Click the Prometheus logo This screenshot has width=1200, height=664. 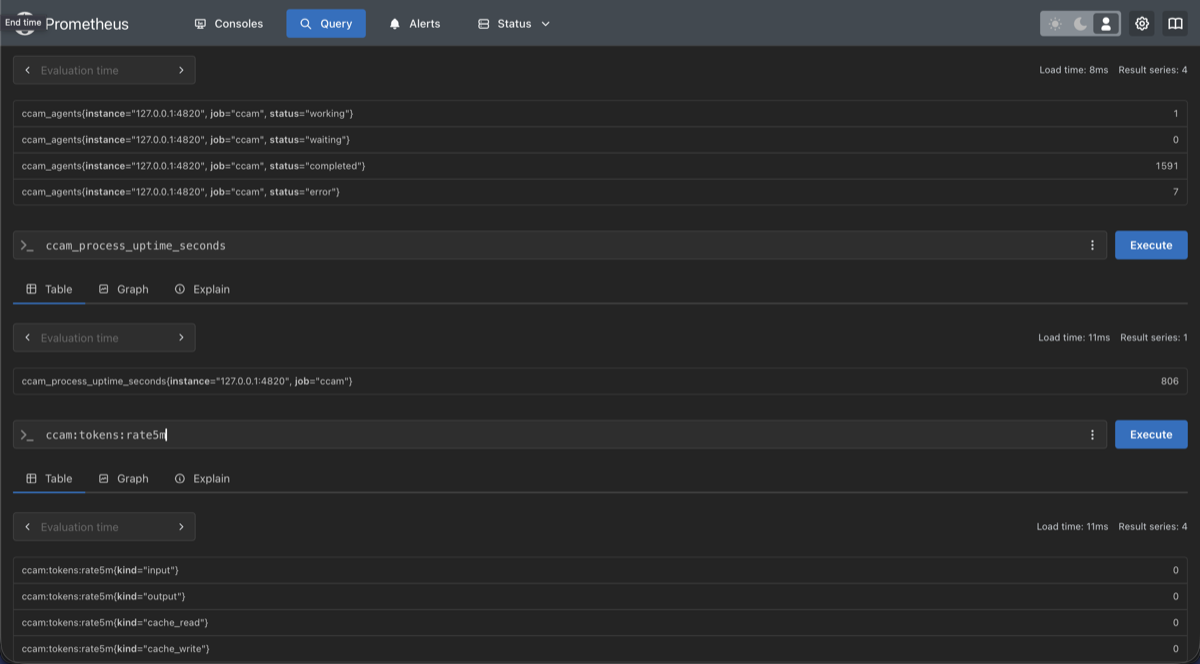tap(27, 24)
